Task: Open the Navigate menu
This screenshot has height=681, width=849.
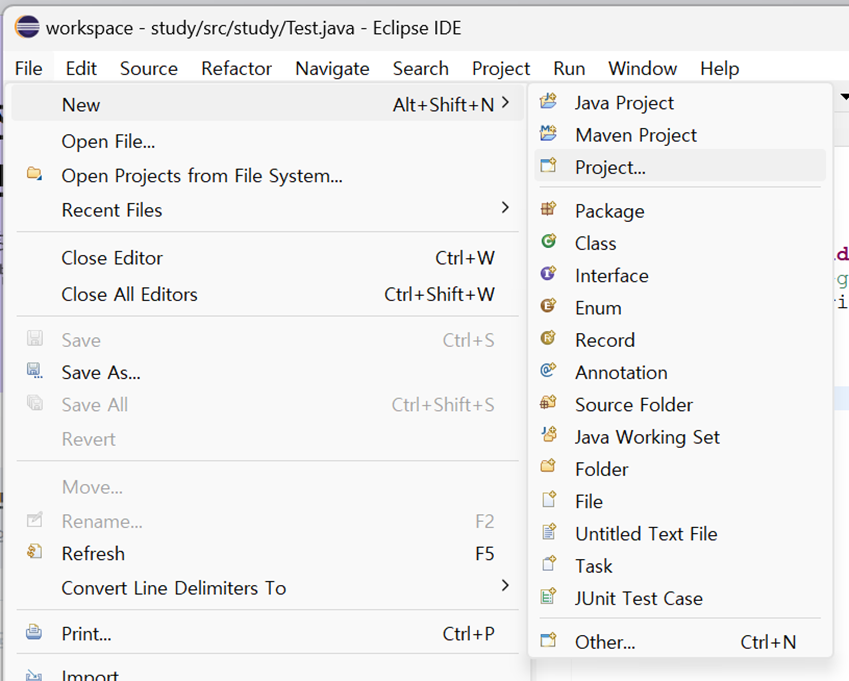Action: 332,68
